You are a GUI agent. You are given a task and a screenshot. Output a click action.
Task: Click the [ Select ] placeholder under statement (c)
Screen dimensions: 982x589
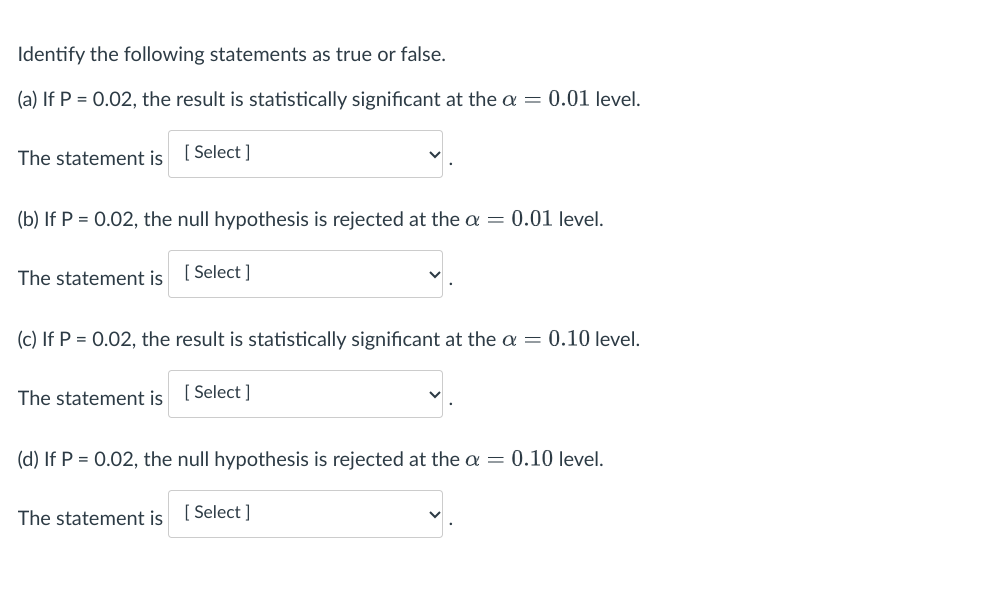pos(216,392)
